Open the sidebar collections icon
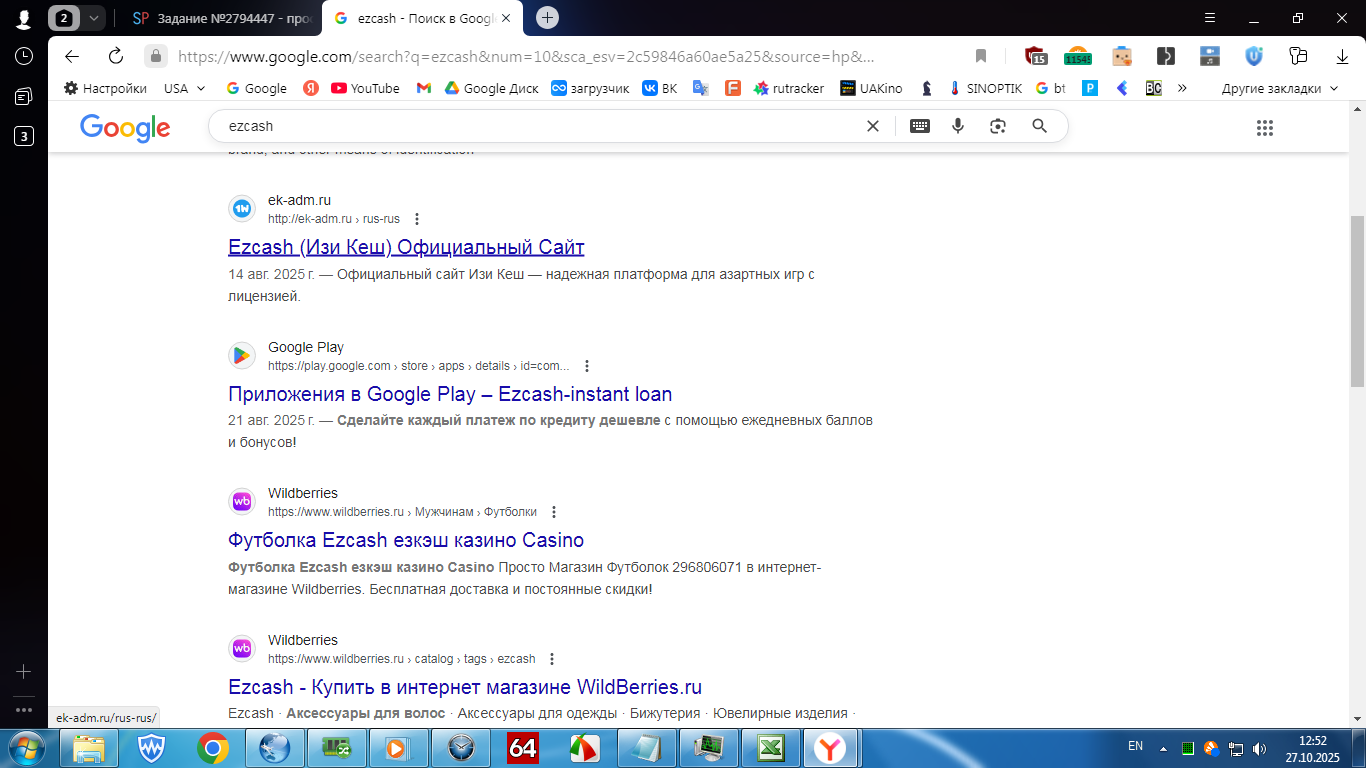The width and height of the screenshot is (1366, 768). pos(24,96)
